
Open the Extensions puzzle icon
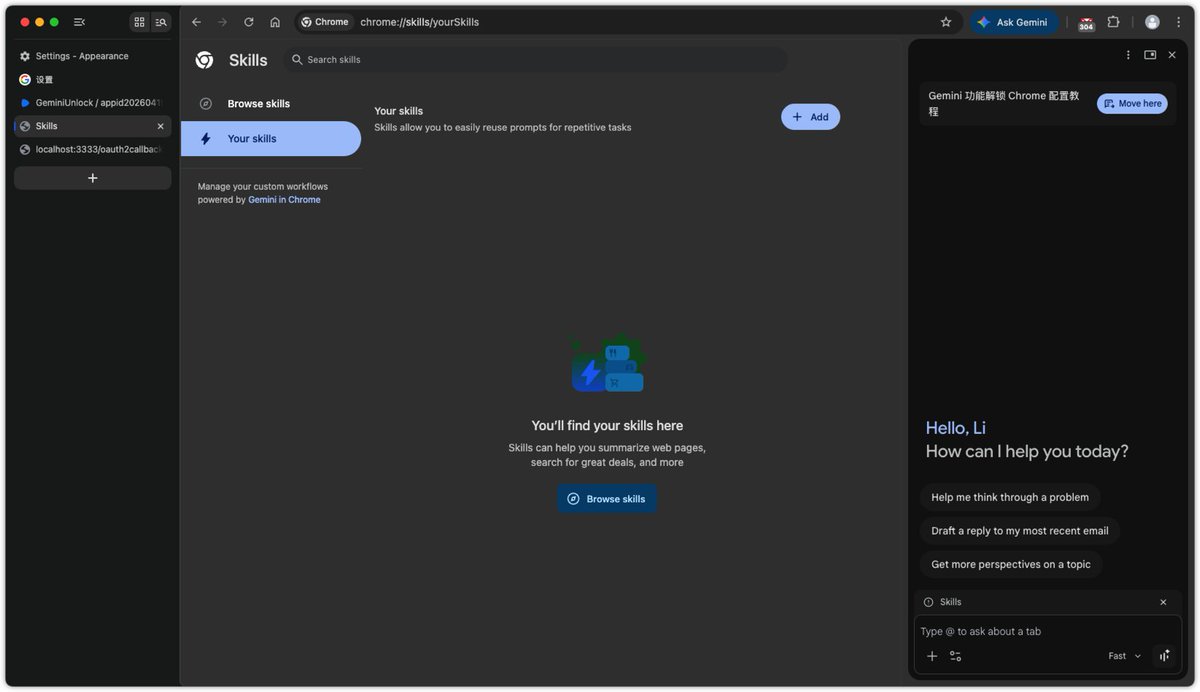click(x=1113, y=22)
